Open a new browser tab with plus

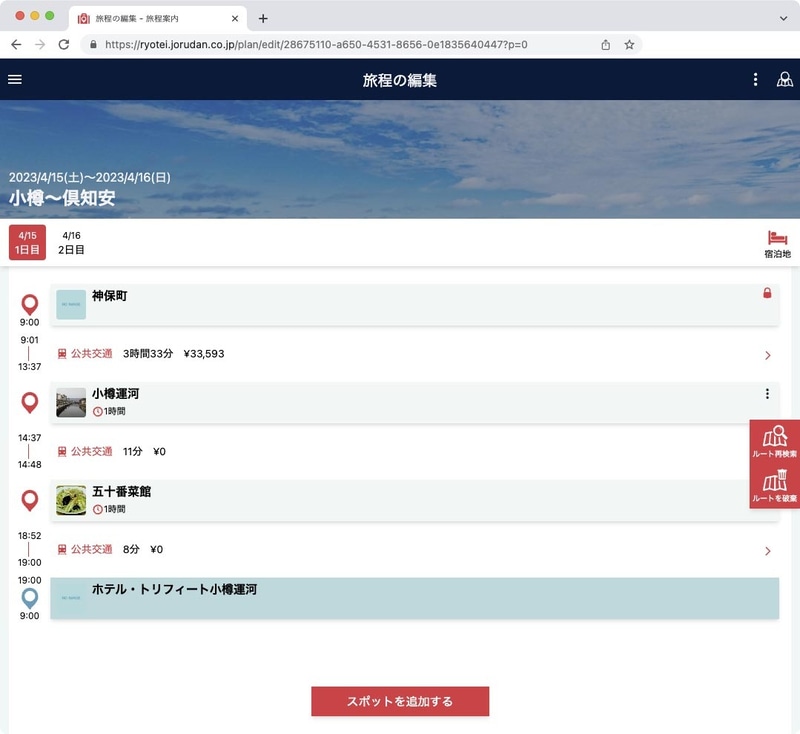tap(263, 19)
